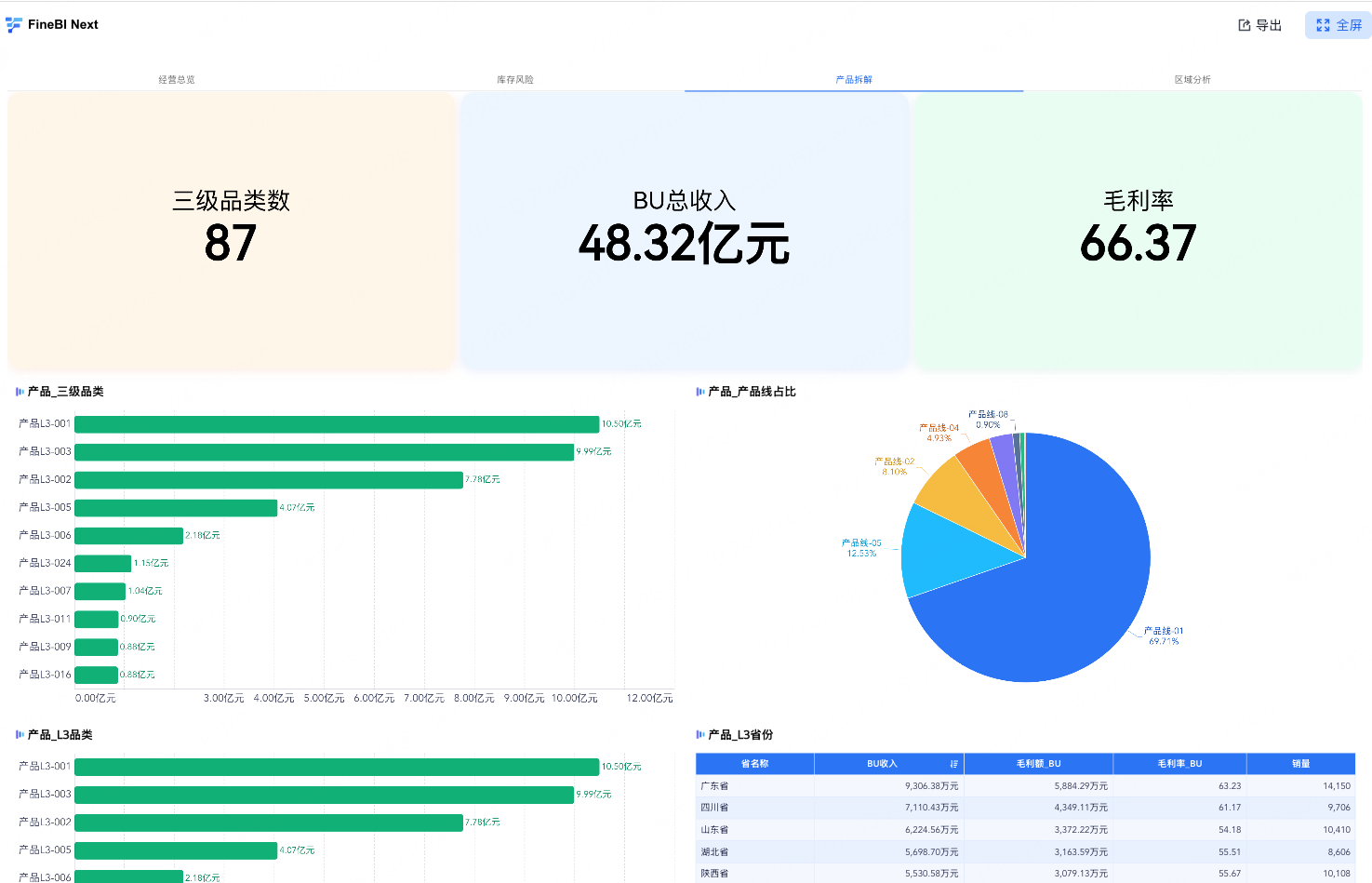Go to the 区域分析 tab
This screenshot has width=1372, height=883.
tap(1192, 80)
